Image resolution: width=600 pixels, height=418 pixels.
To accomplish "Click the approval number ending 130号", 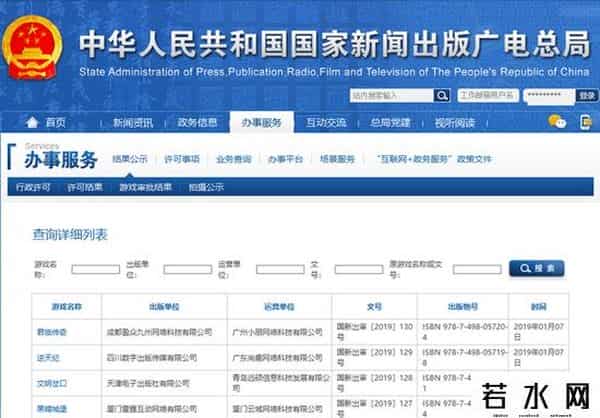I will (375, 331).
